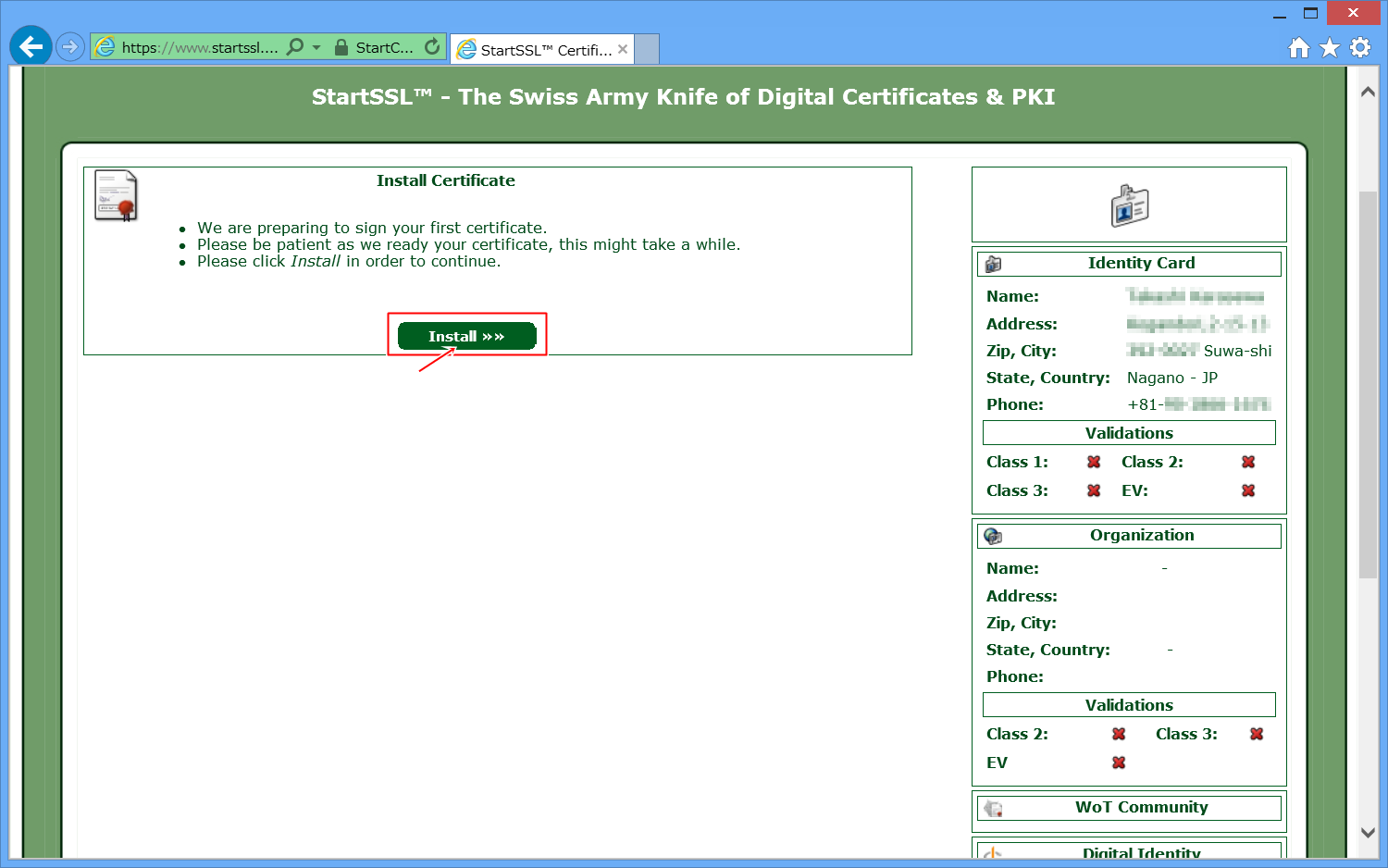Close the StartSSL tab
1388x868 pixels.
click(x=623, y=49)
